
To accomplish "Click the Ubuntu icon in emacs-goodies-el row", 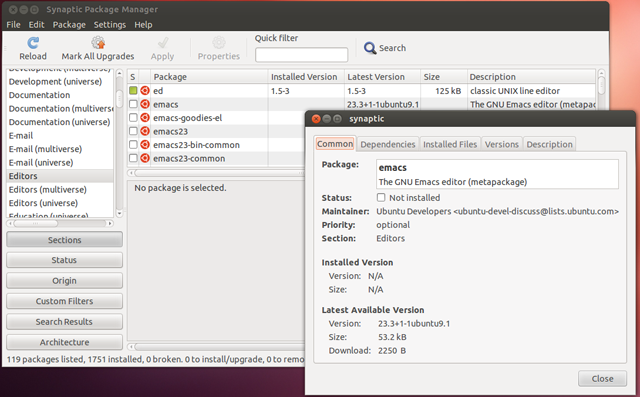I will coord(145,118).
